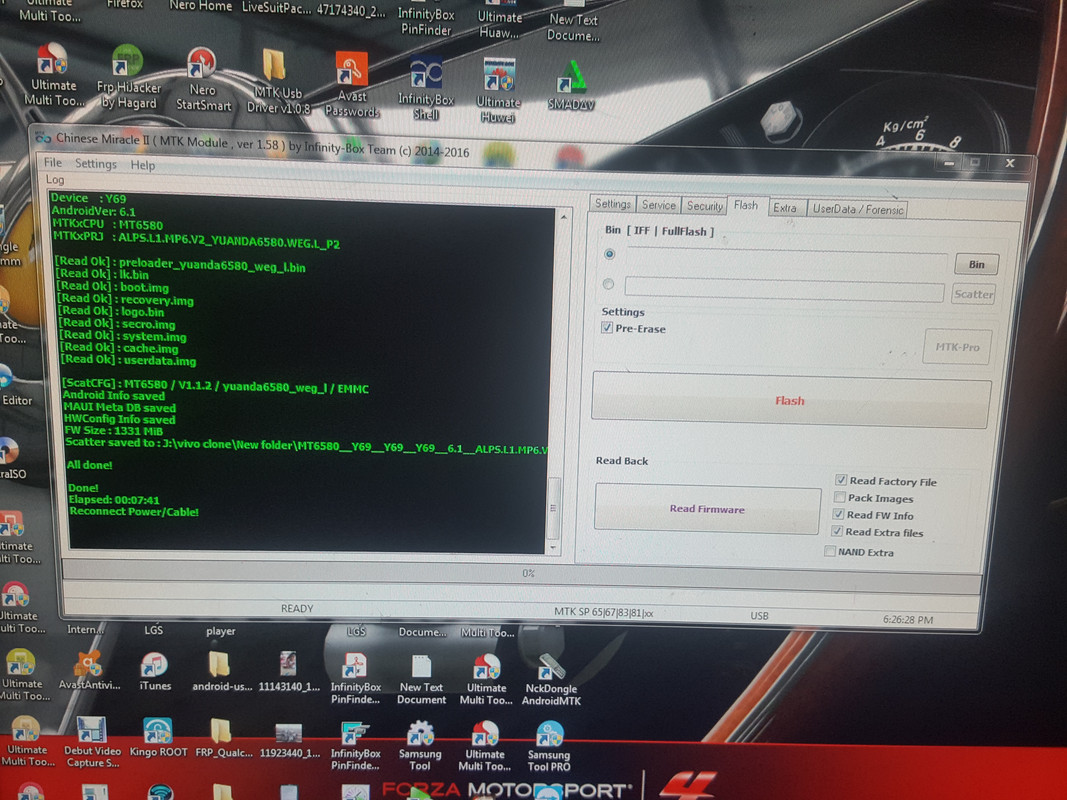Open the Help menu
Viewport: 1067px width, 800px height.
pos(142,165)
